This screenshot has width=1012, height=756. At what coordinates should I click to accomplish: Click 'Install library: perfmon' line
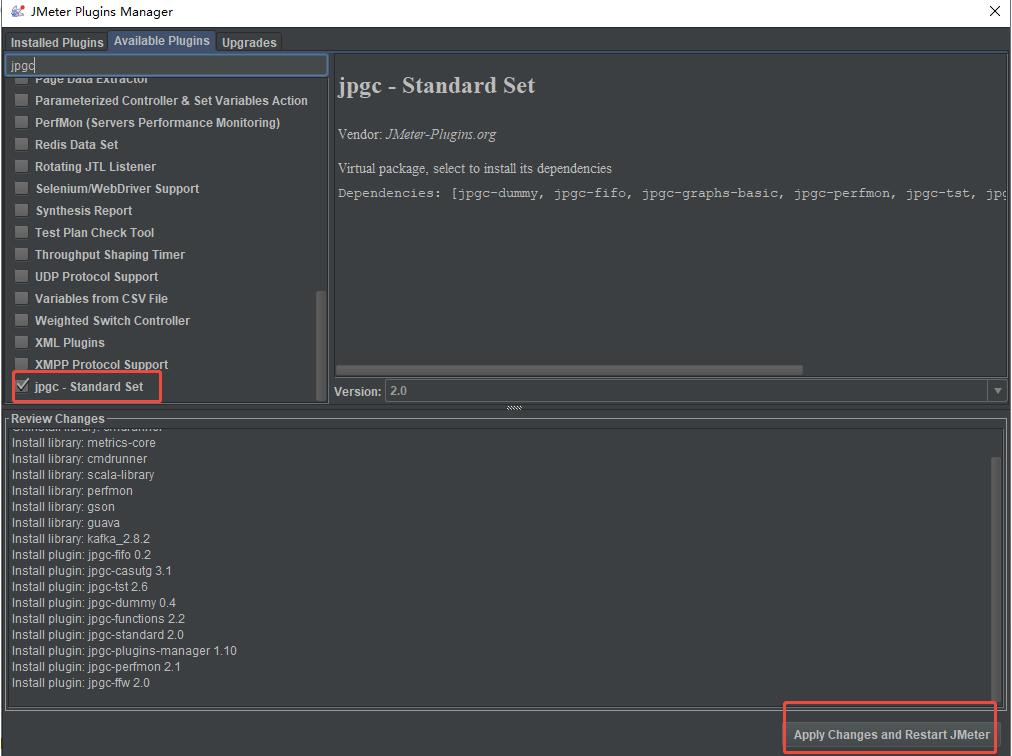(x=72, y=491)
